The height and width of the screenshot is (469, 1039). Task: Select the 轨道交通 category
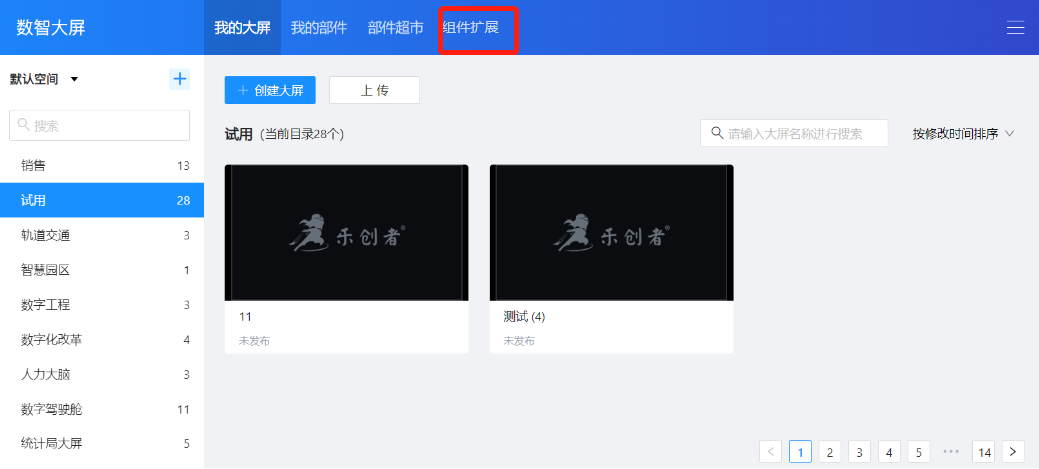click(102, 235)
